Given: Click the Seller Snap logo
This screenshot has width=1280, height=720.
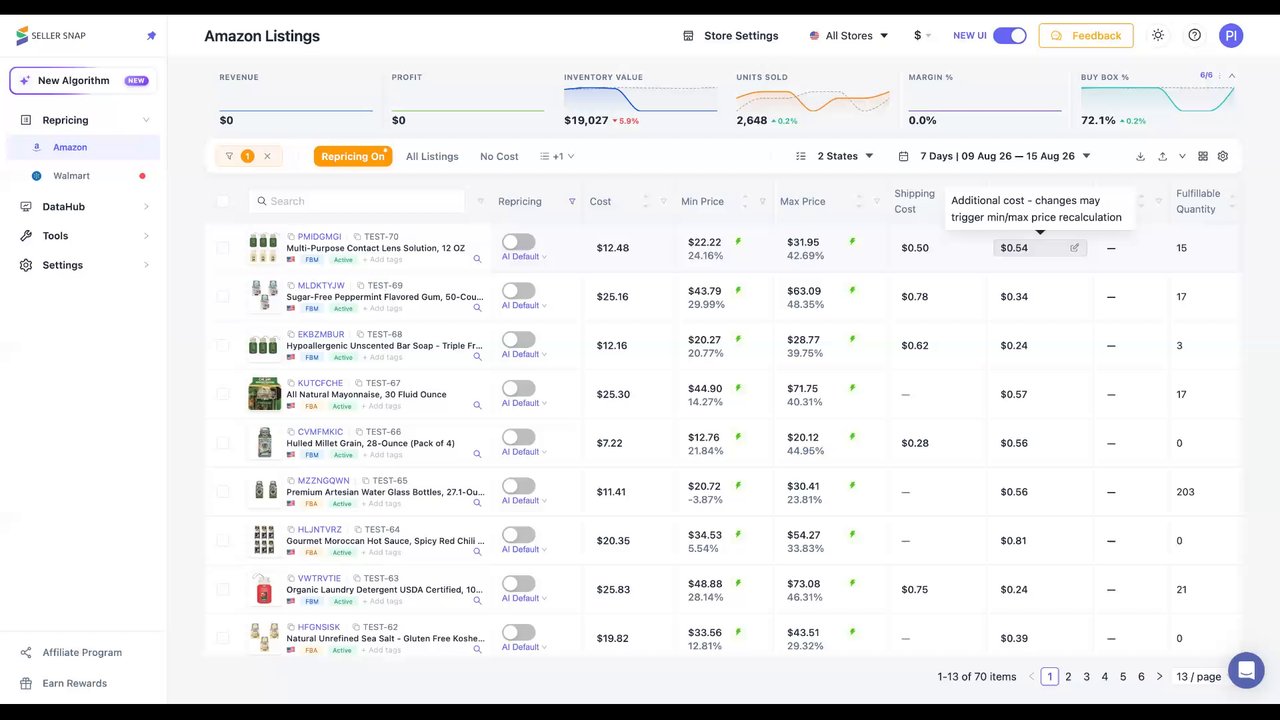Looking at the screenshot, I should point(51,36).
